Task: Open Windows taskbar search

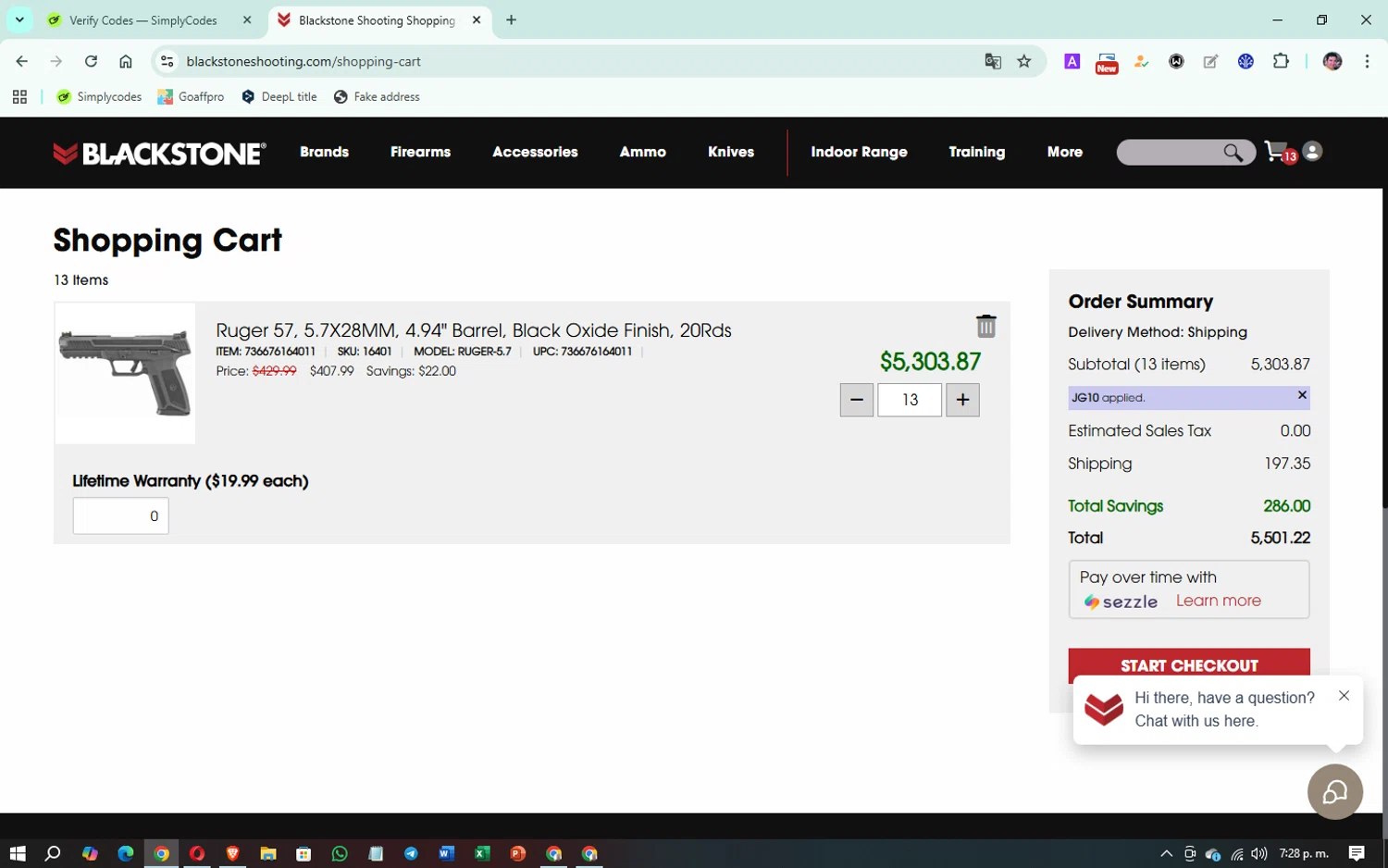Action: coord(53,853)
